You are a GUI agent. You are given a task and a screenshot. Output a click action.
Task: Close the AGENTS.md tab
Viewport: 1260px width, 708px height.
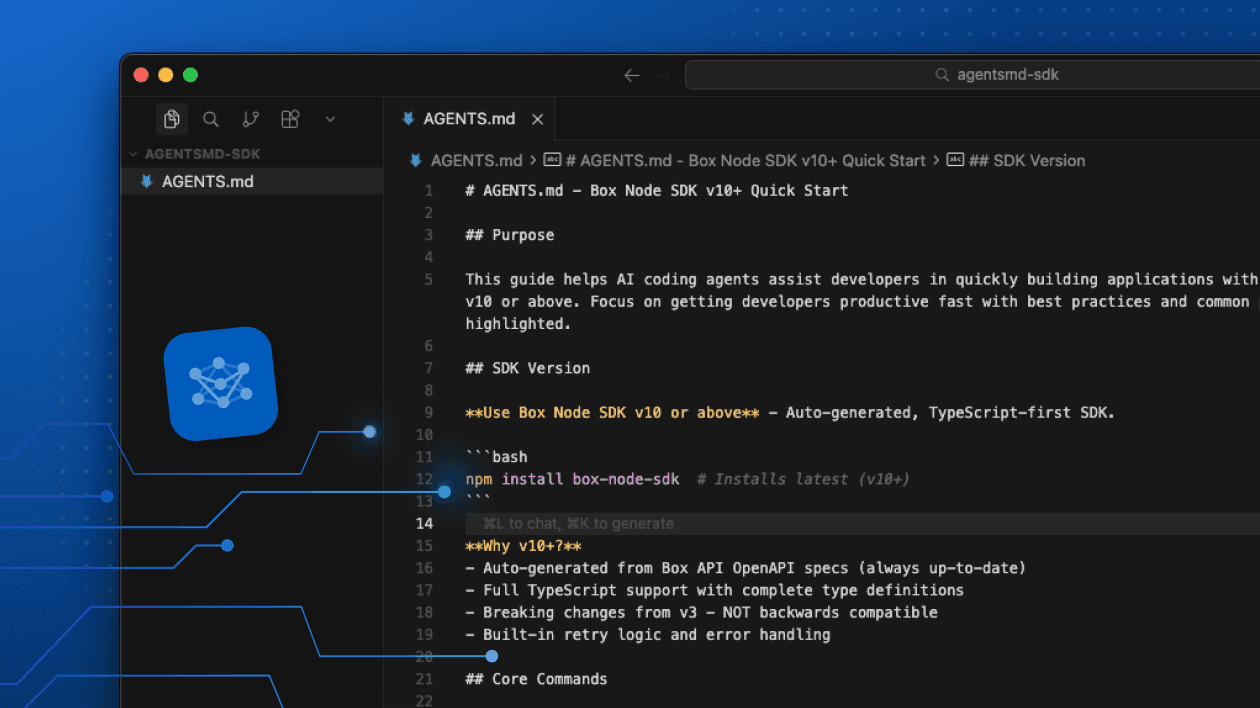537,119
